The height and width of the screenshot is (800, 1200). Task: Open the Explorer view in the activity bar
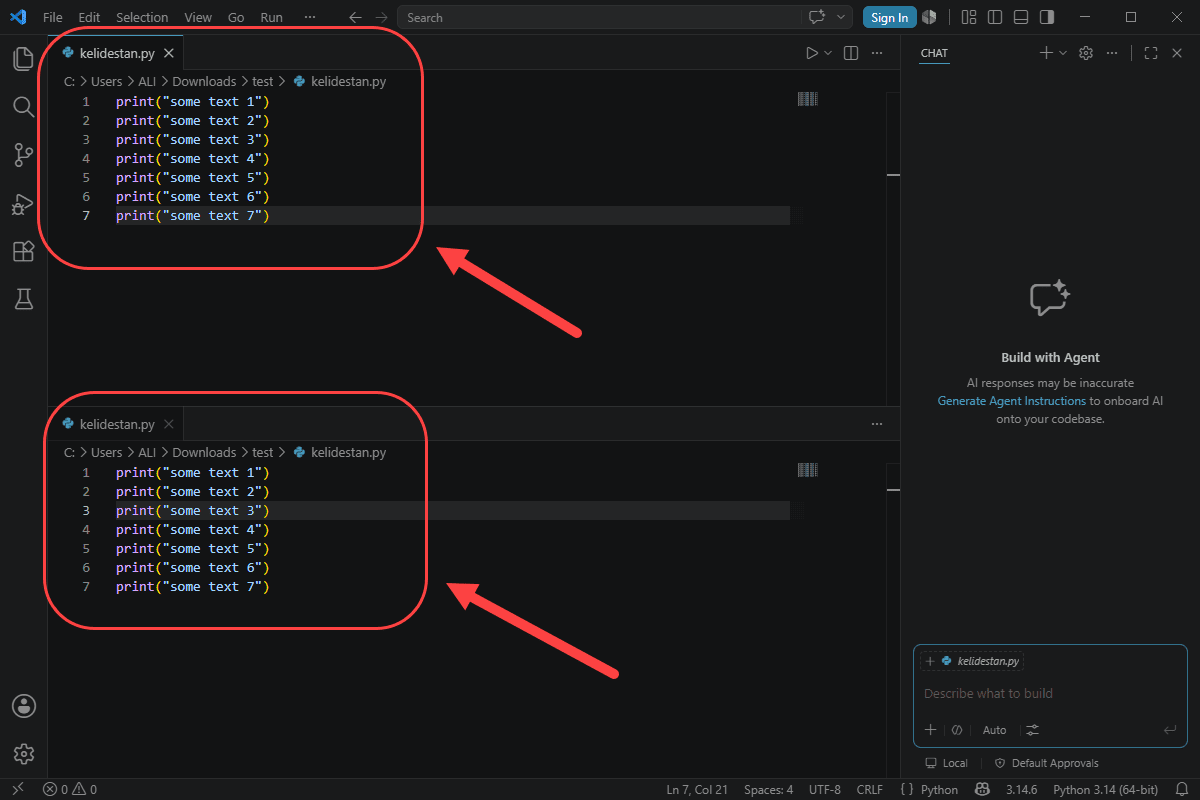[24, 58]
